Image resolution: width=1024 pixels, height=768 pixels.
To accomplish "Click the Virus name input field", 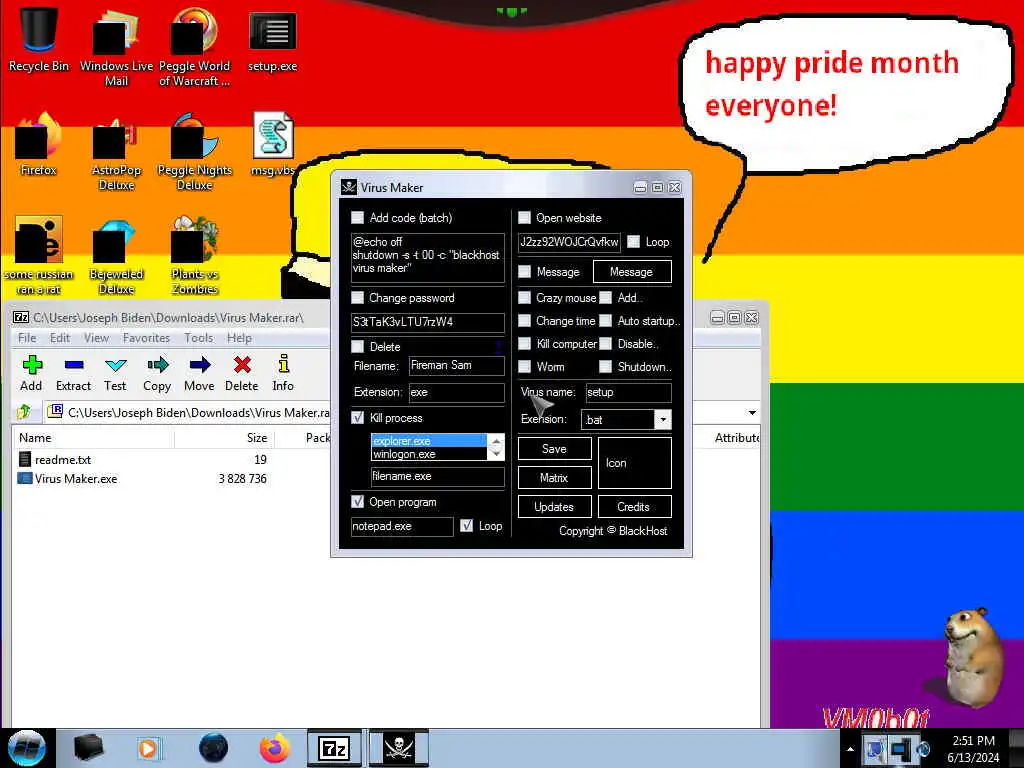I will click(628, 392).
